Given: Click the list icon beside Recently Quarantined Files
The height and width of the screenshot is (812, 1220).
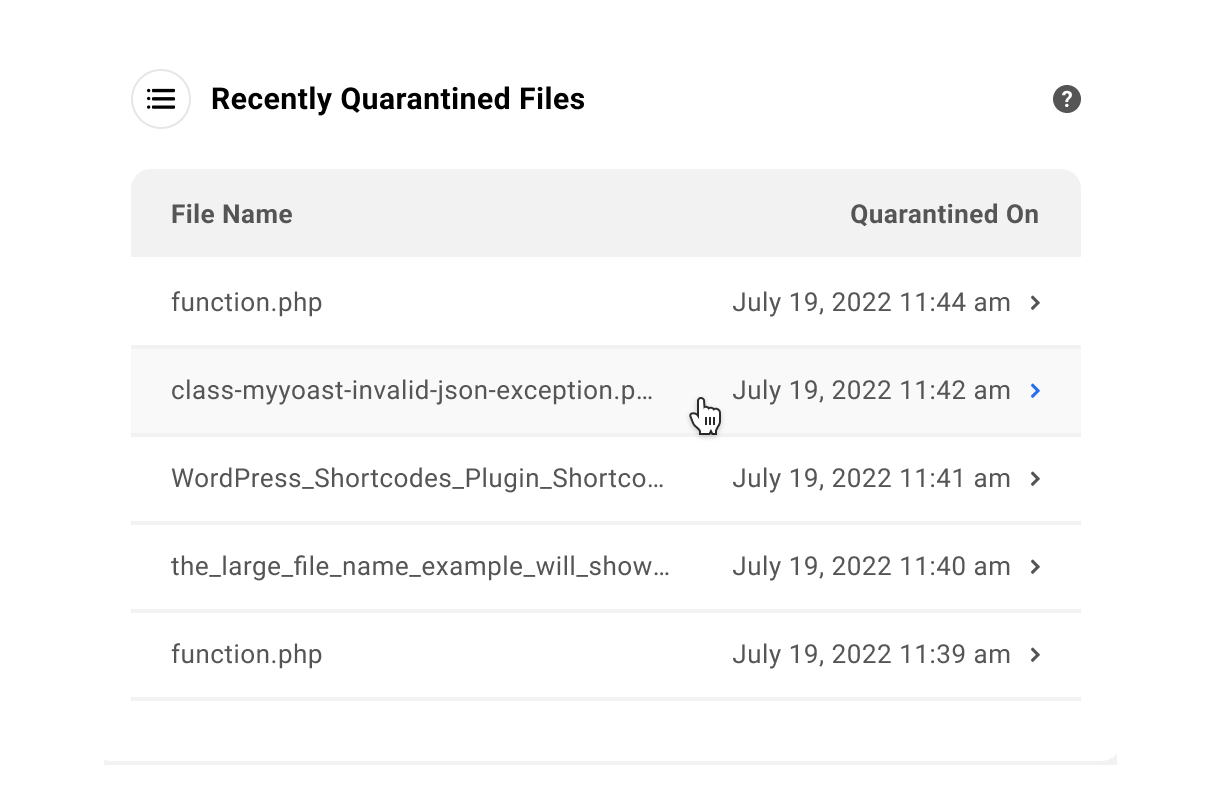Looking at the screenshot, I should pos(161,99).
